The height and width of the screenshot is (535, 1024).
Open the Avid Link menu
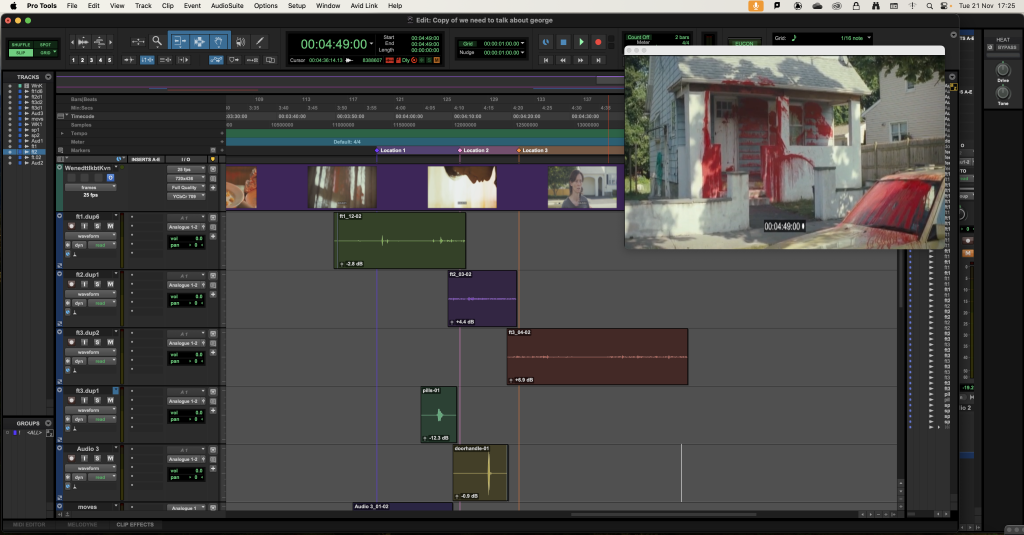pos(364,6)
